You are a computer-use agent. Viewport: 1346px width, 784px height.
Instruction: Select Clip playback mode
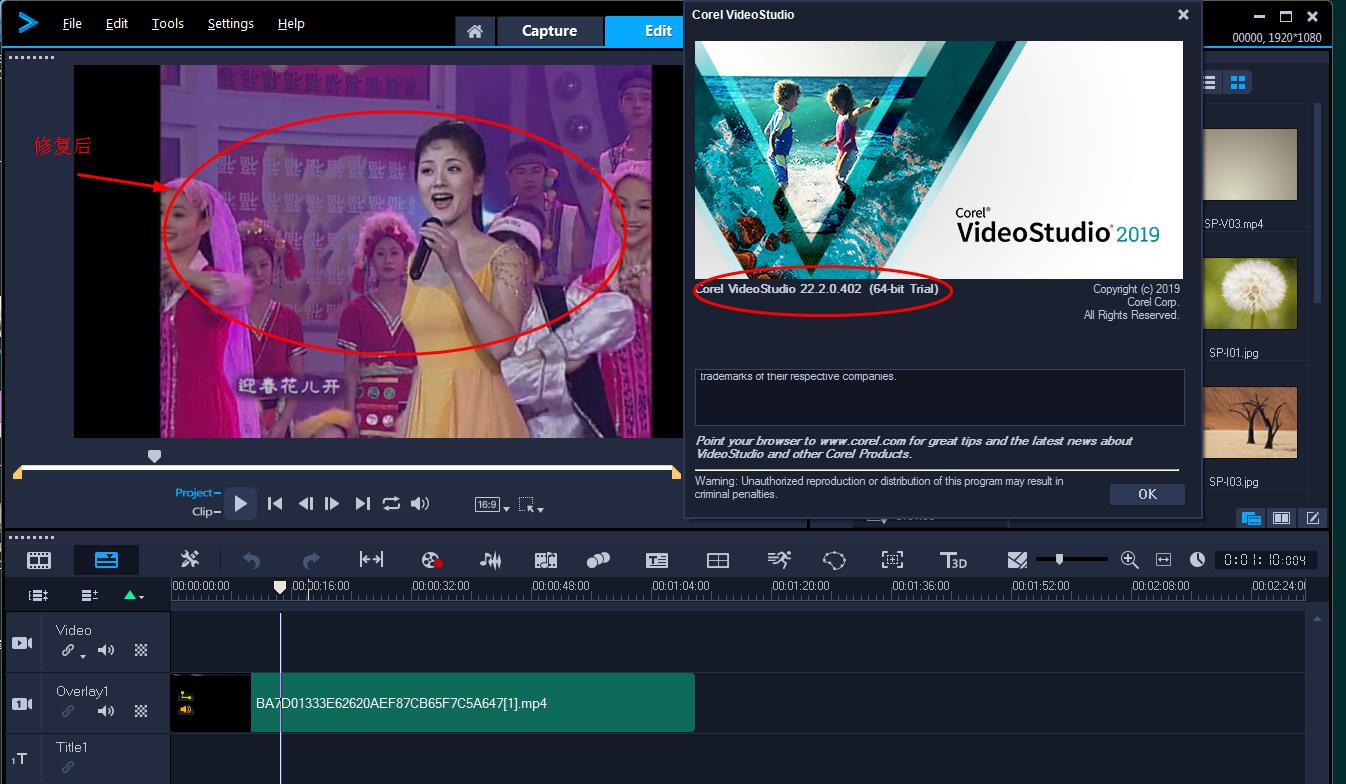tap(206, 512)
